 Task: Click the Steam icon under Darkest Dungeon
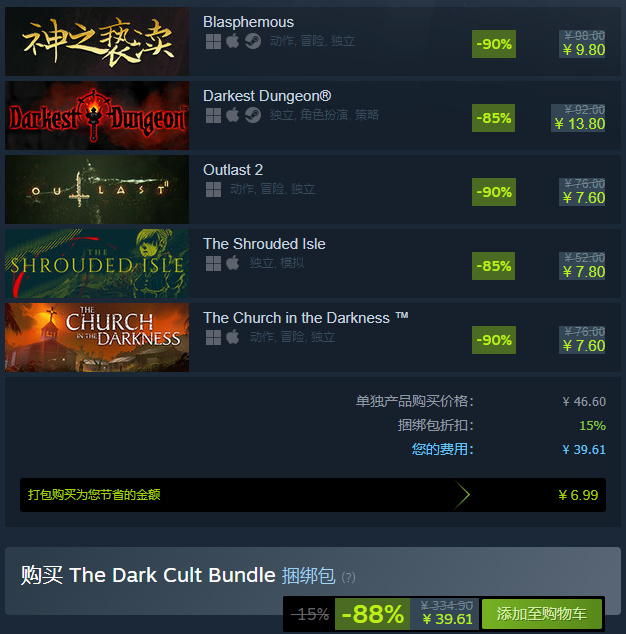coord(253,115)
